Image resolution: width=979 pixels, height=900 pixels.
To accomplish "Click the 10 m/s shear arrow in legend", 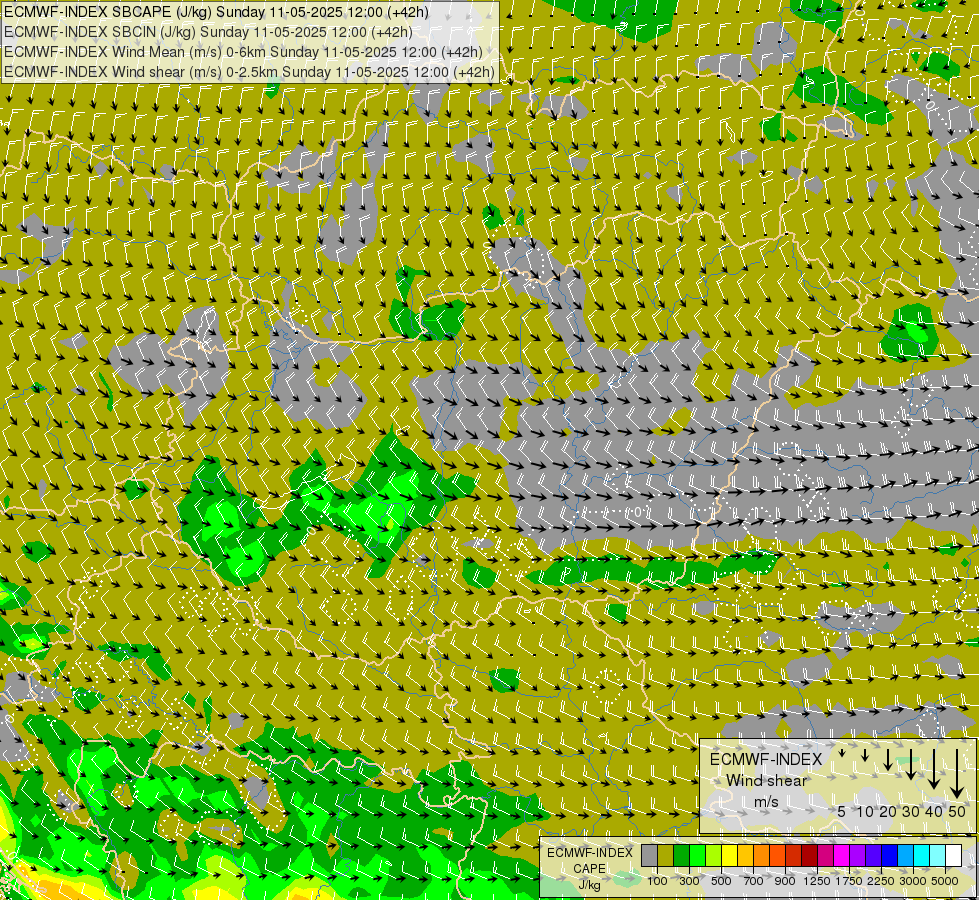I will 865,755.
